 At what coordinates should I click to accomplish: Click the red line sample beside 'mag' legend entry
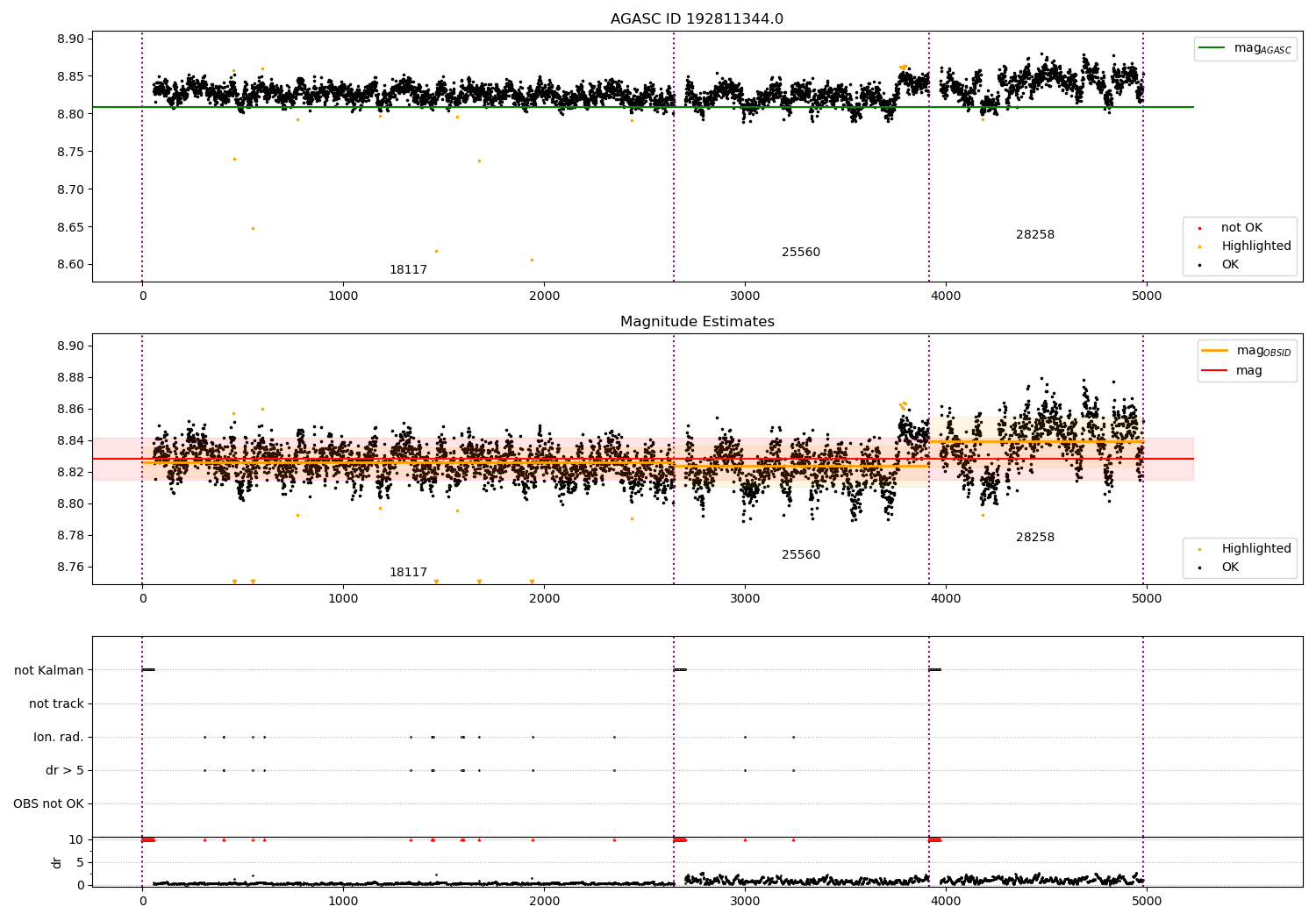coord(1215,371)
